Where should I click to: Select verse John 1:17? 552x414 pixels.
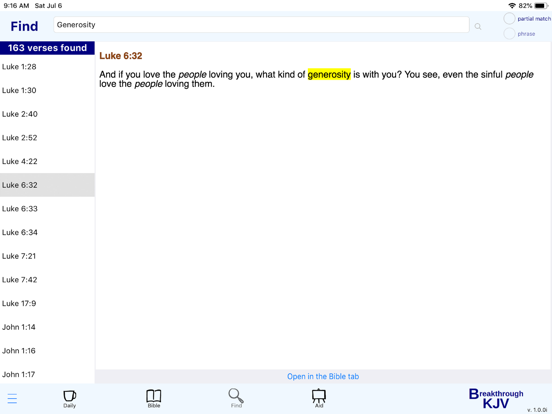pyautogui.click(x=47, y=374)
